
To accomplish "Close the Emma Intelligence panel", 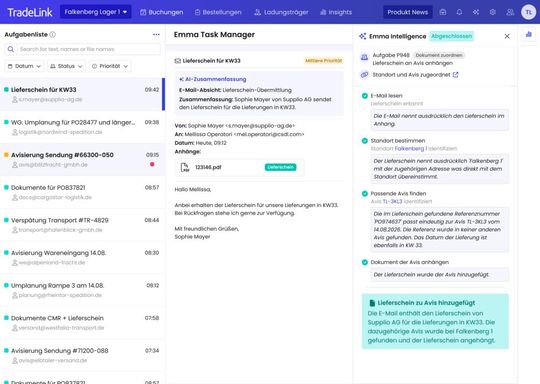I will tap(507, 36).
